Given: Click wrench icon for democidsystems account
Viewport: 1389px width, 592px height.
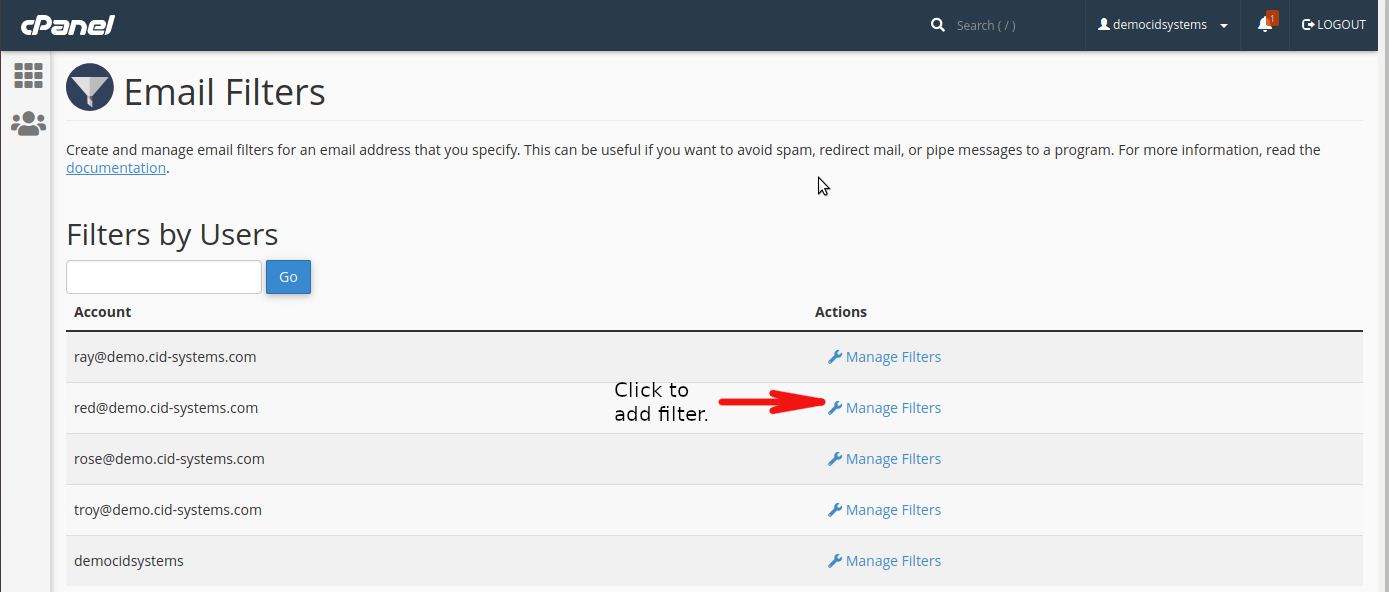Looking at the screenshot, I should (835, 561).
